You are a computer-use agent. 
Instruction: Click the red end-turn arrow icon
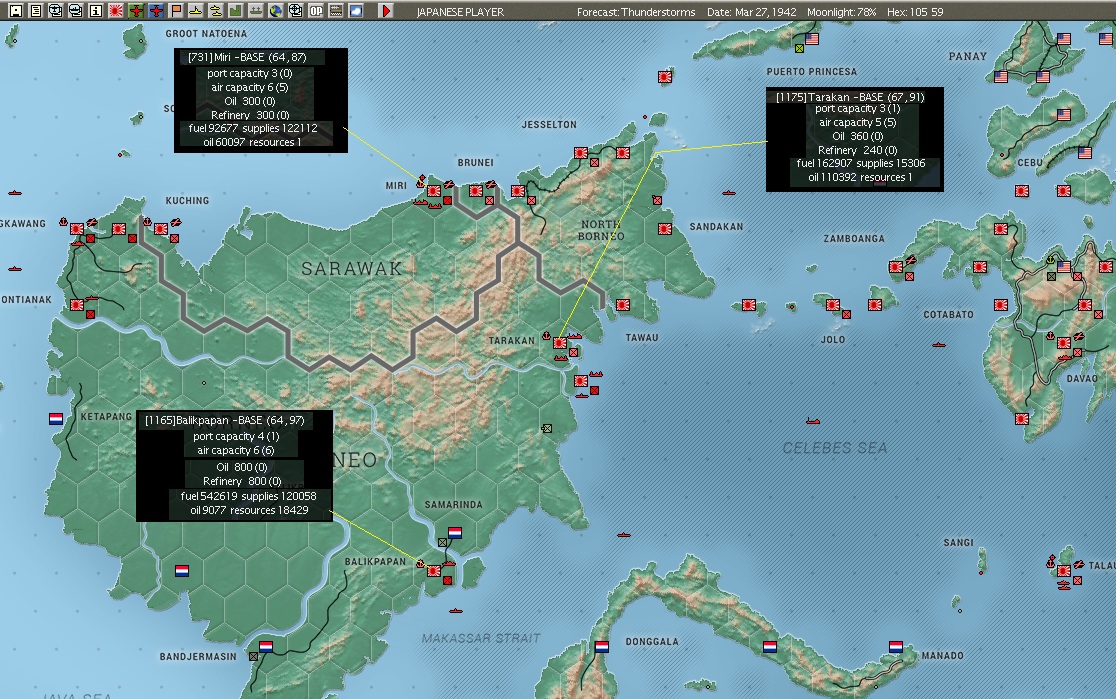tap(386, 11)
